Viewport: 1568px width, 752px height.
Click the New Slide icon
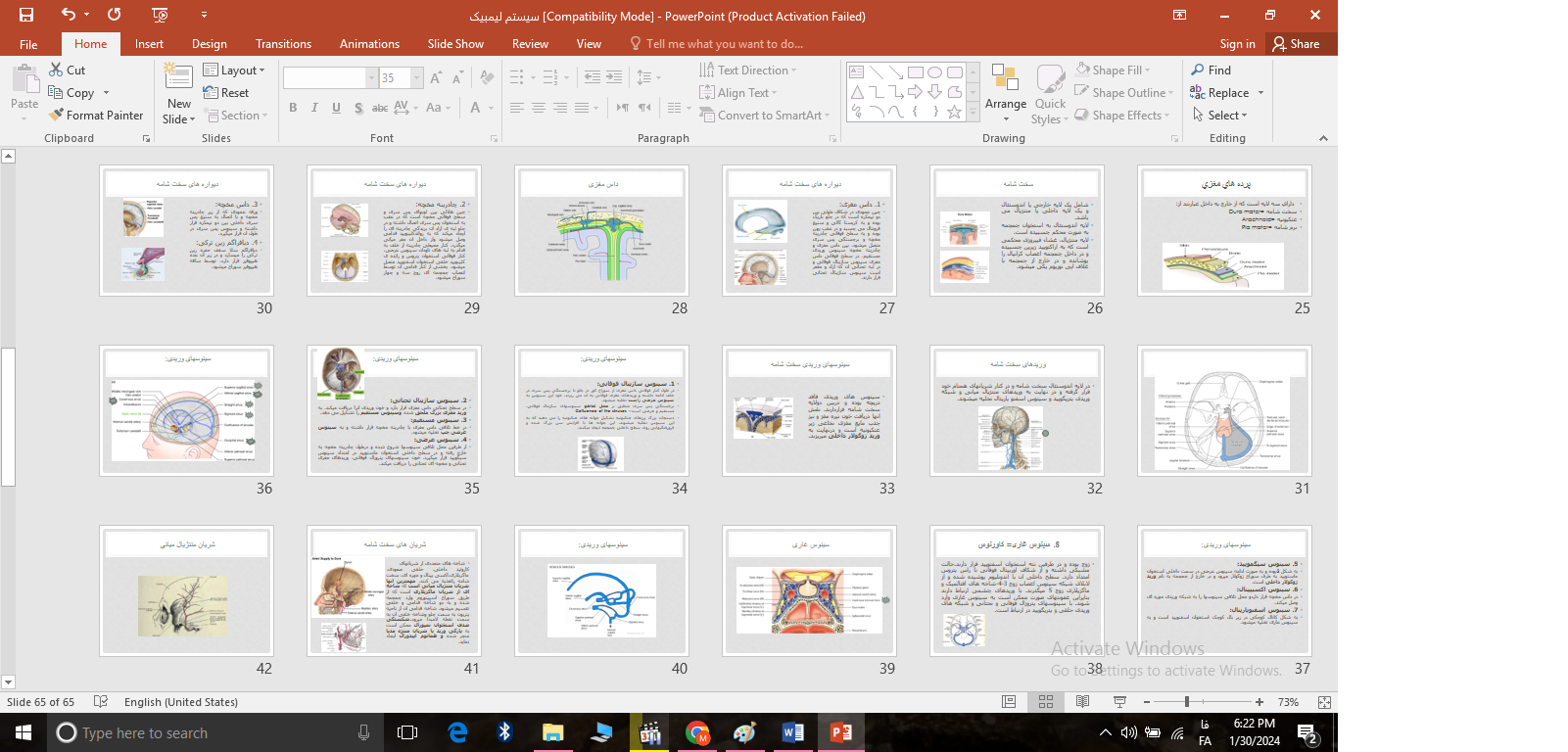pos(178,83)
